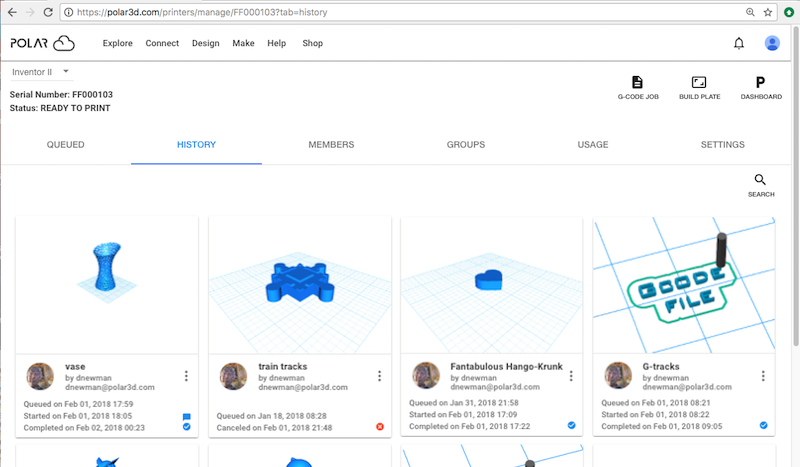Click 'Canceled on Feb 01, 2018 21:48'
Viewport: 800px width, 467px height.
click(x=274, y=428)
